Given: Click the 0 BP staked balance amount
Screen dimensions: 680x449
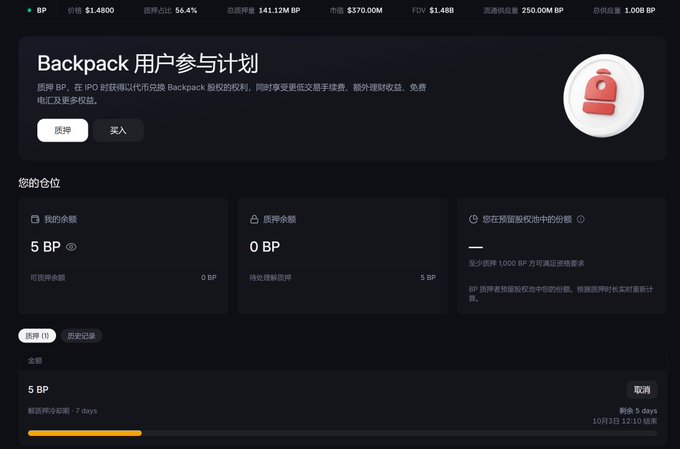Looking at the screenshot, I should pos(265,247).
